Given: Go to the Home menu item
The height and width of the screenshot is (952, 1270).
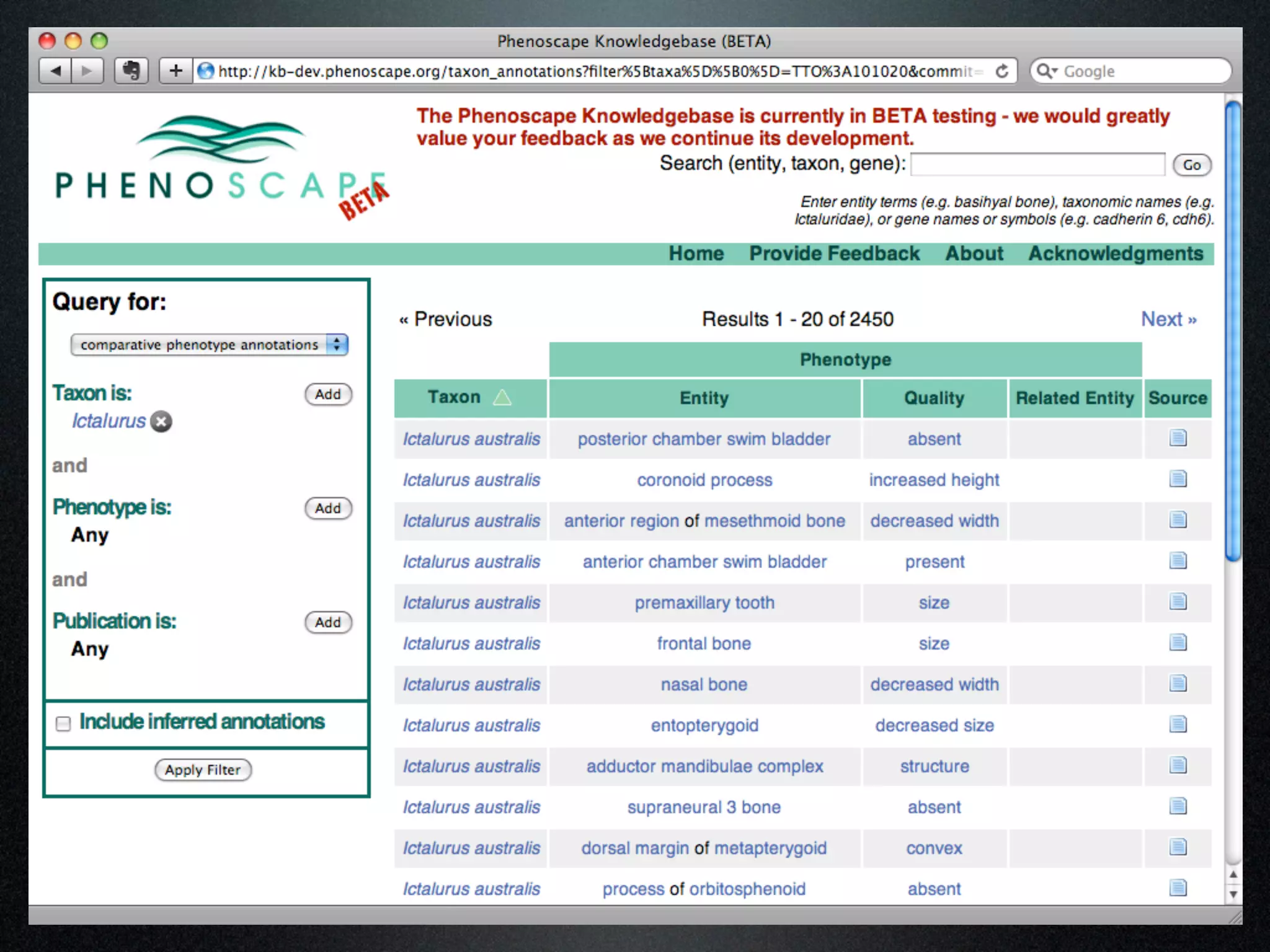Looking at the screenshot, I should 696,253.
